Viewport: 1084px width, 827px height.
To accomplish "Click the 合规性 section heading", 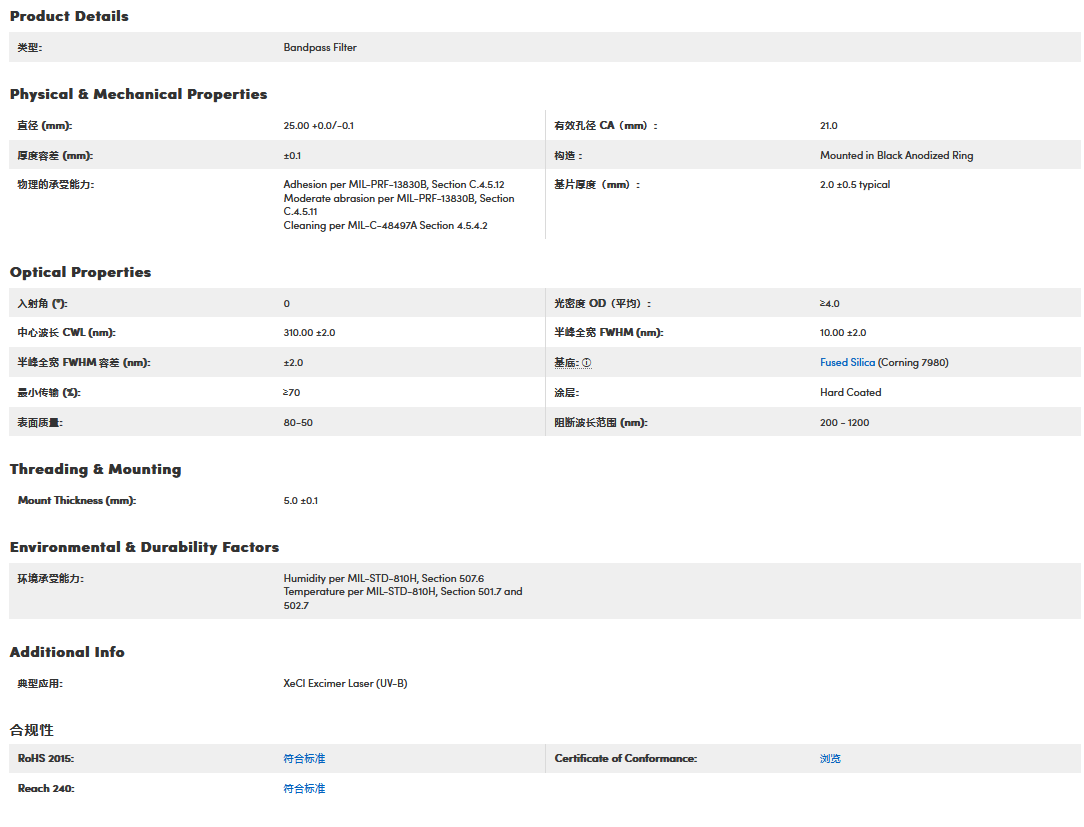I will 31,730.
